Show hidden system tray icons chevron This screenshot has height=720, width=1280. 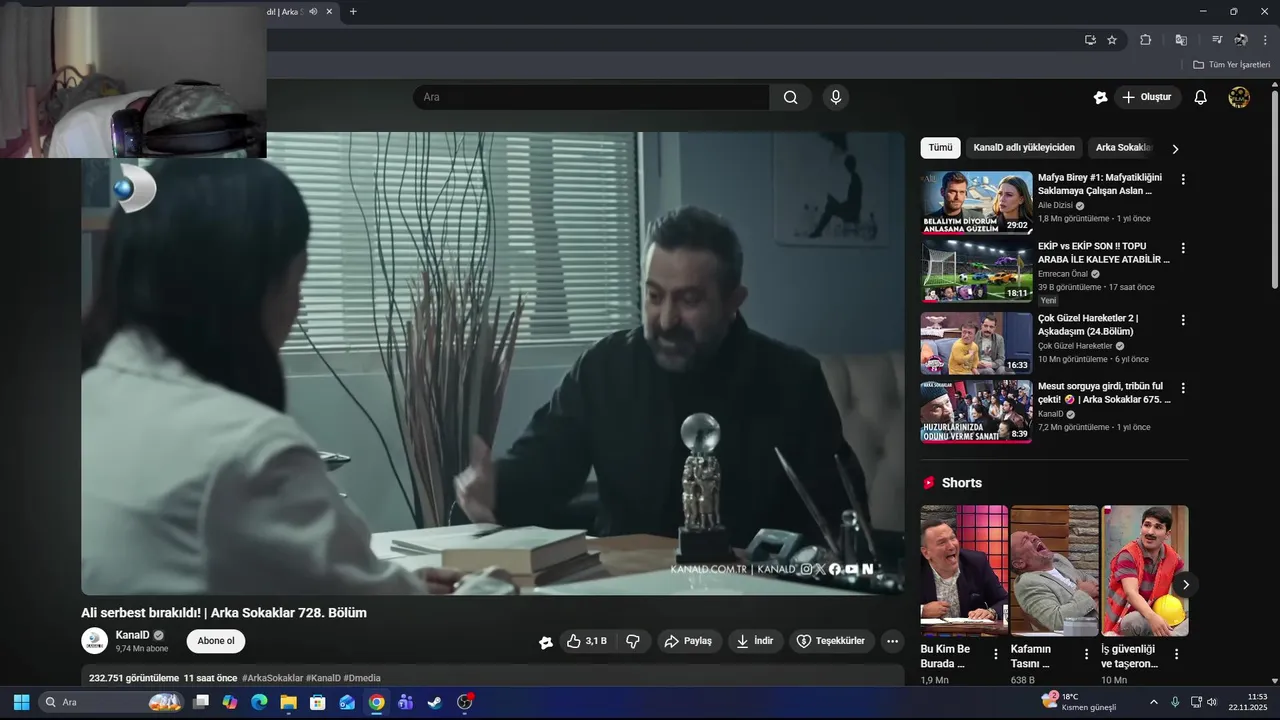(x=1153, y=702)
